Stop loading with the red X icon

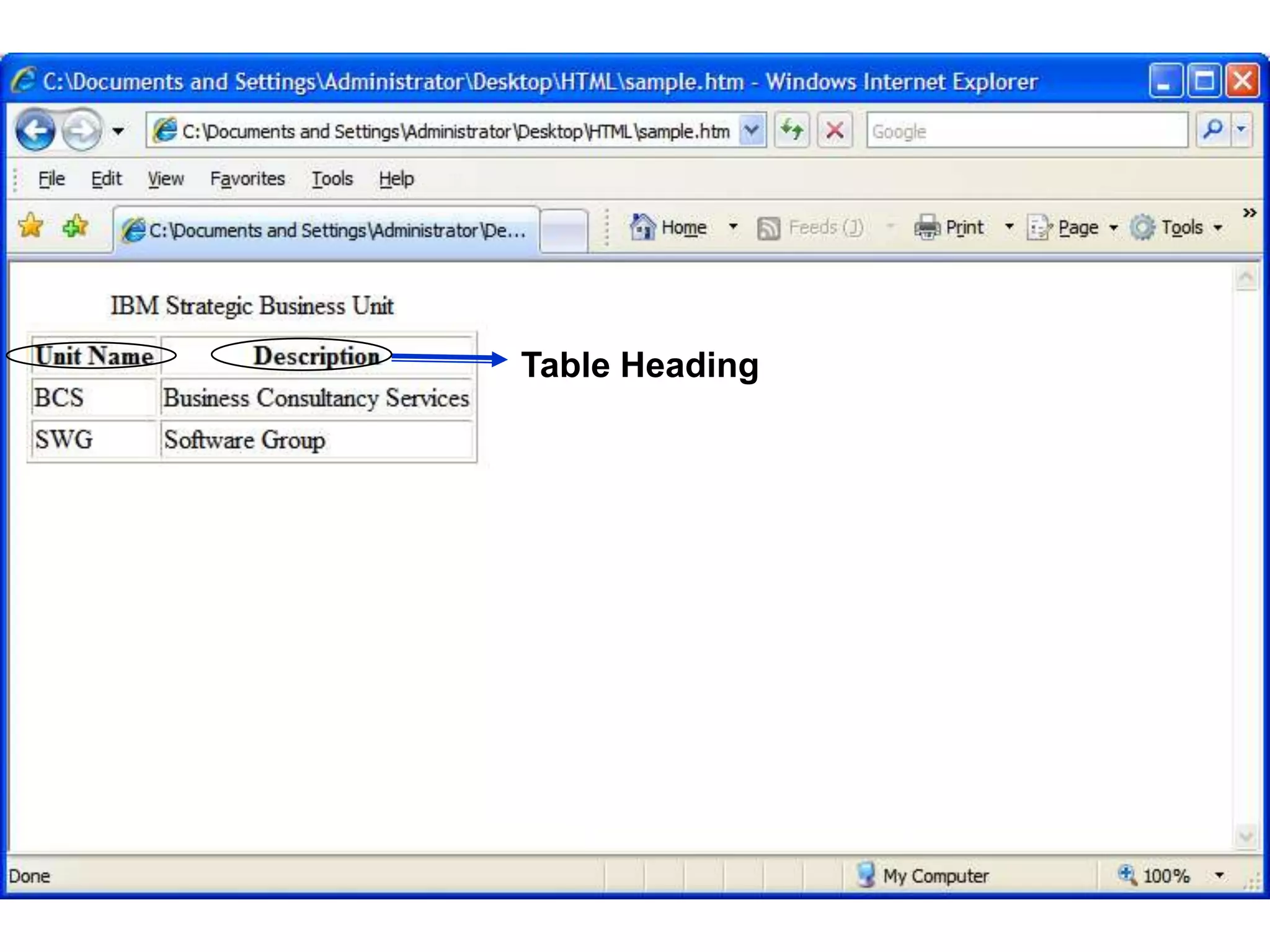(x=835, y=131)
